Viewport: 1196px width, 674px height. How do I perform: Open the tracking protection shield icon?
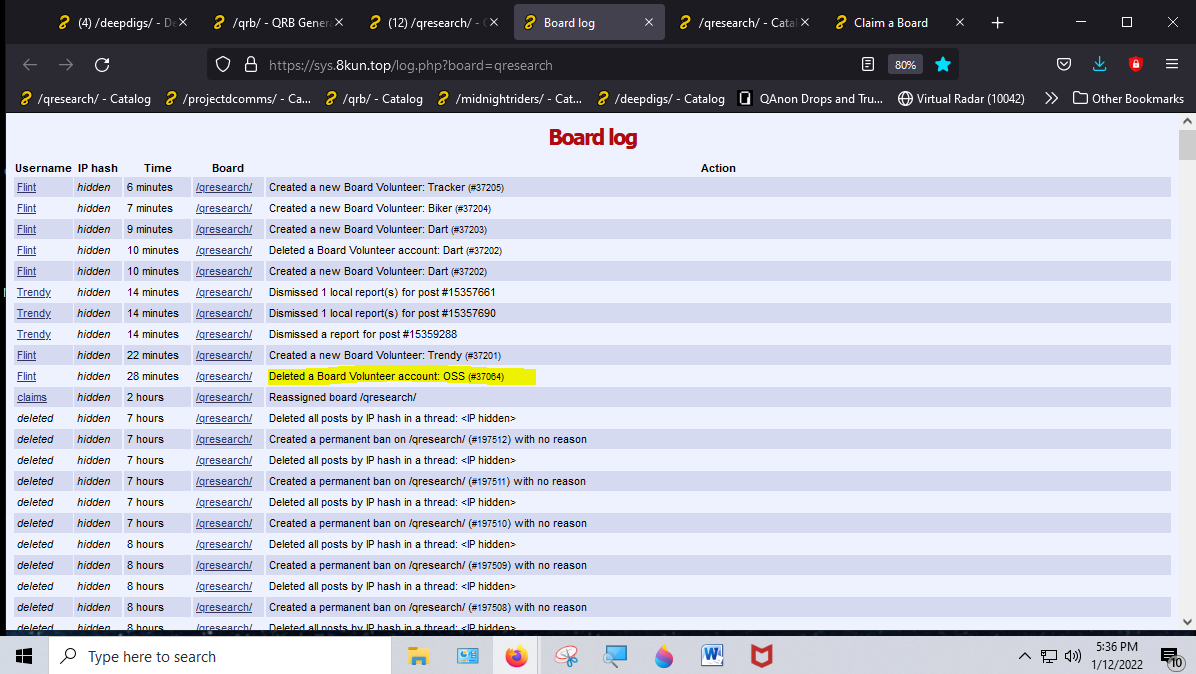click(x=223, y=65)
